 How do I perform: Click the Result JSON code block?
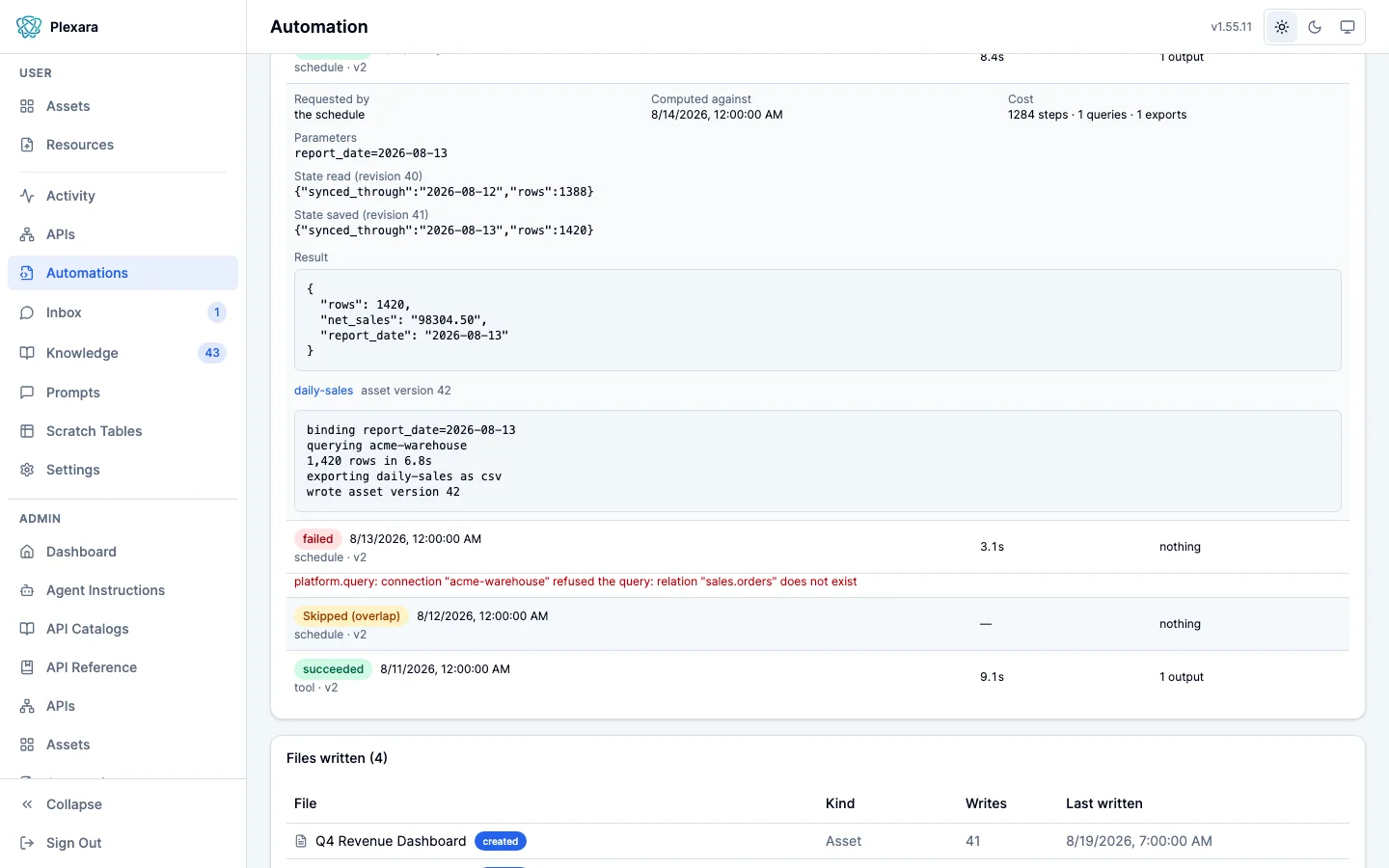click(818, 320)
